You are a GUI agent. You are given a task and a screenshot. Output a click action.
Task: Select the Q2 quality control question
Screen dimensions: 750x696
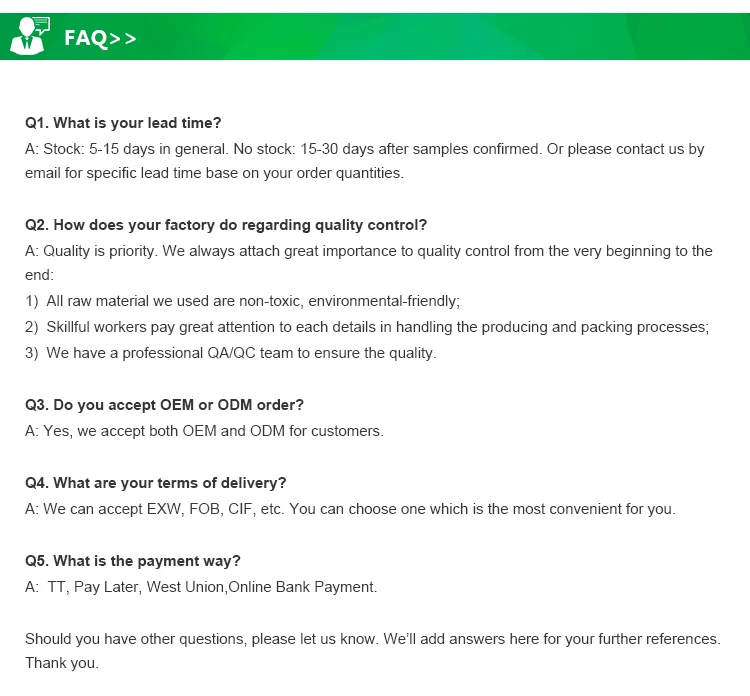226,225
